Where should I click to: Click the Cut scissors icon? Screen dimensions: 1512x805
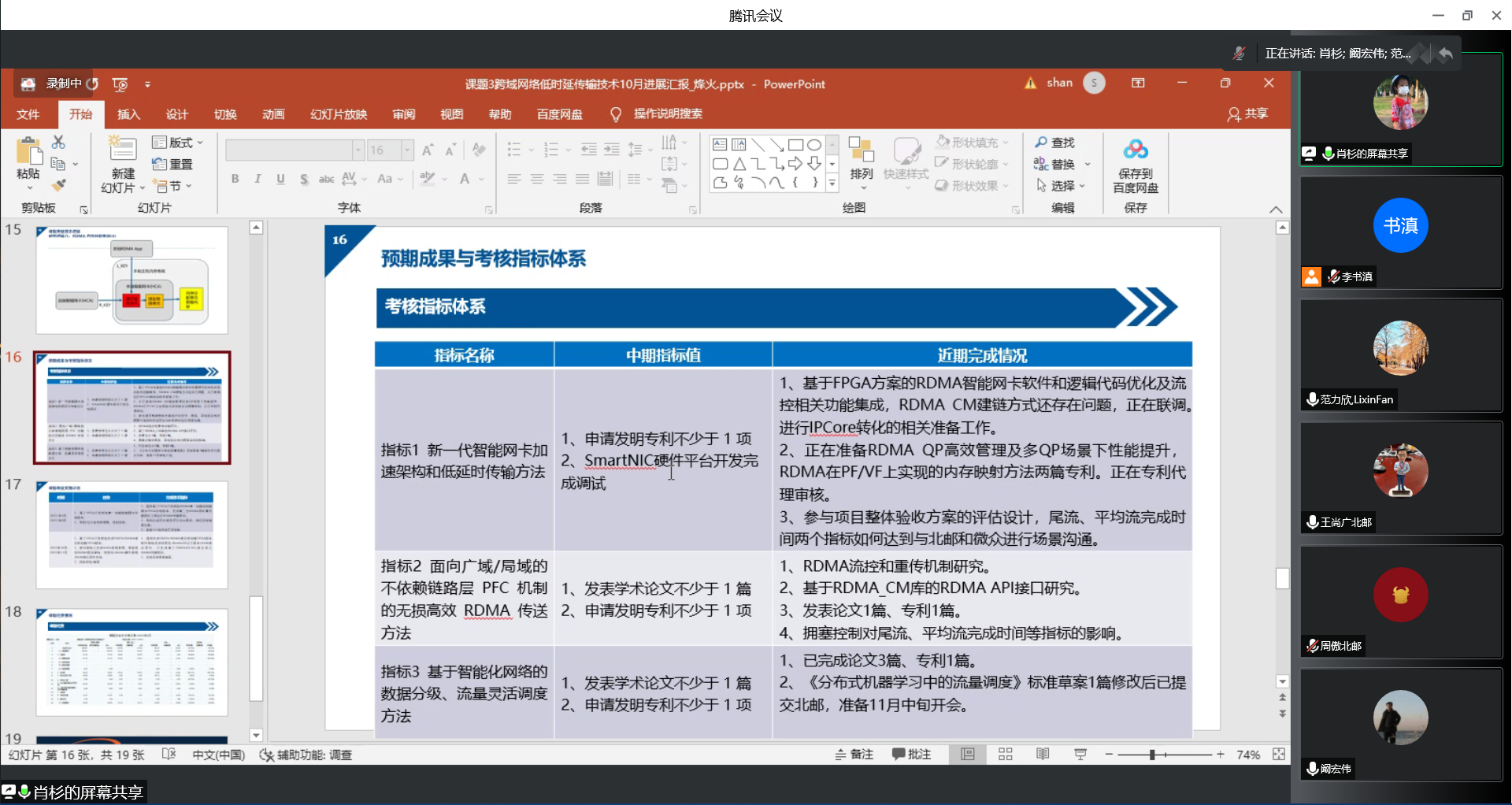pos(58,142)
